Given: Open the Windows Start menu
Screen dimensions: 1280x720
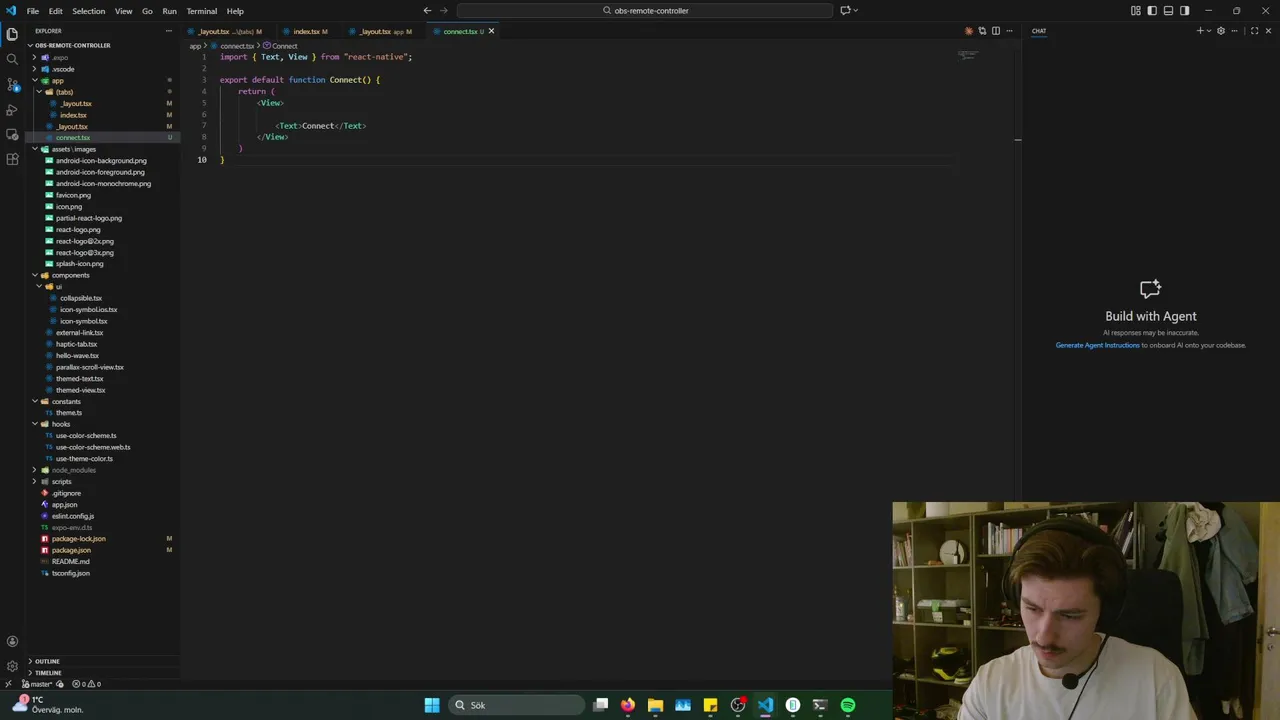Looking at the screenshot, I should coord(432,705).
